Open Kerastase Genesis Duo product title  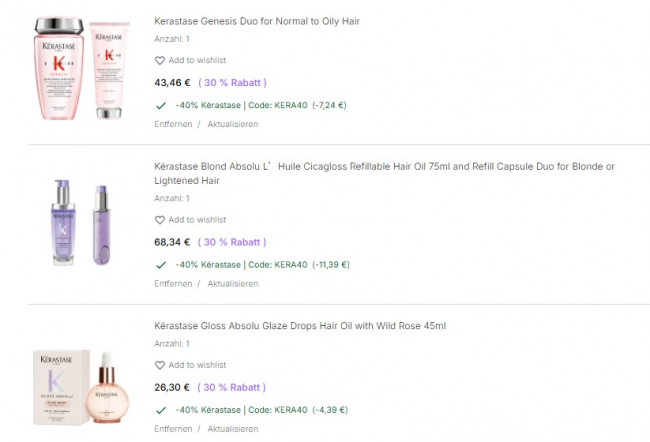point(257,21)
